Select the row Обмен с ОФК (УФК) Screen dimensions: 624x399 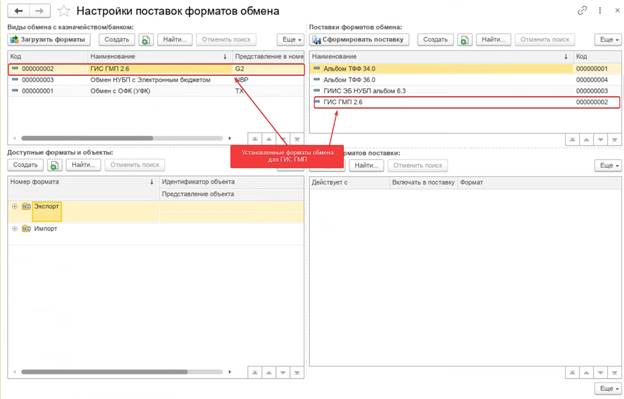[156, 91]
